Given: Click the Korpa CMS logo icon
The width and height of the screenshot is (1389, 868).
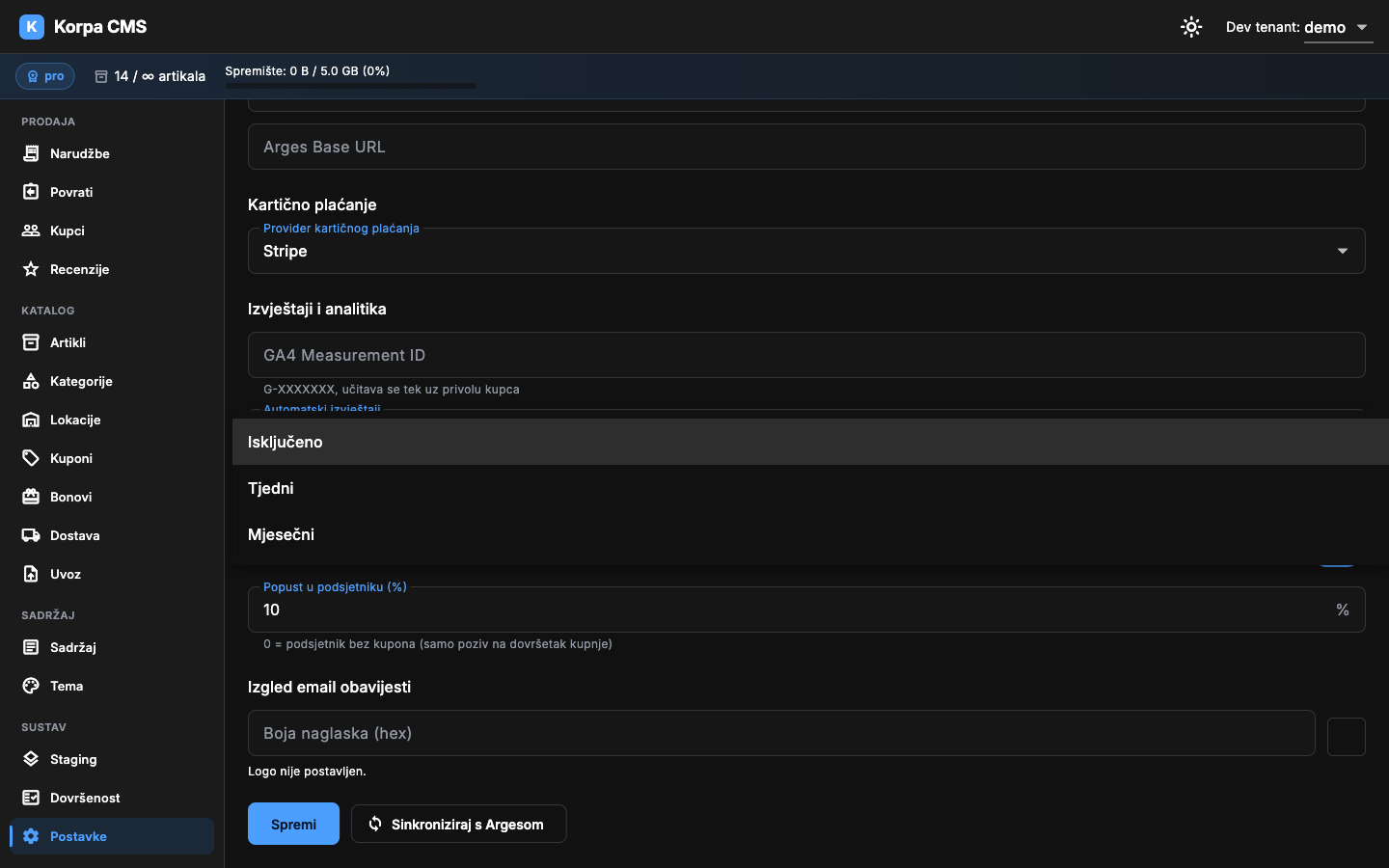Looking at the screenshot, I should 32,27.
